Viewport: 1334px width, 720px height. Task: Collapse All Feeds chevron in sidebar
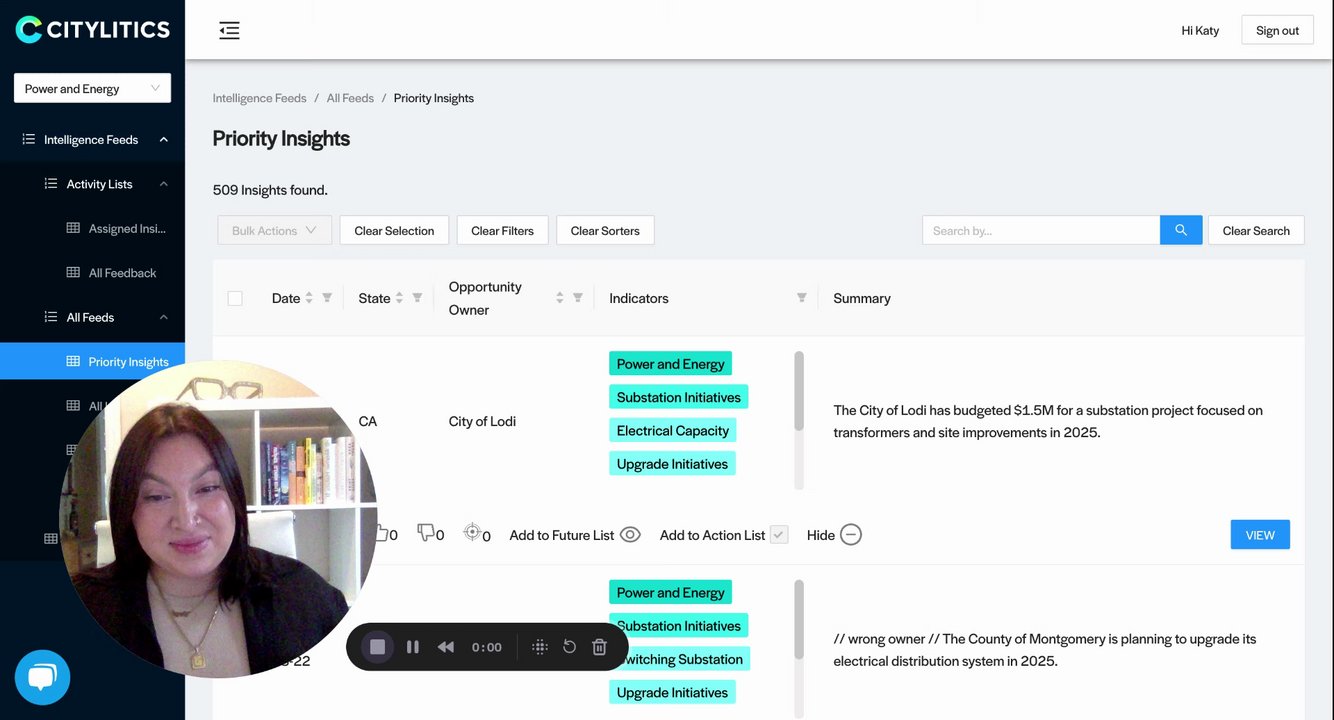click(x=163, y=317)
